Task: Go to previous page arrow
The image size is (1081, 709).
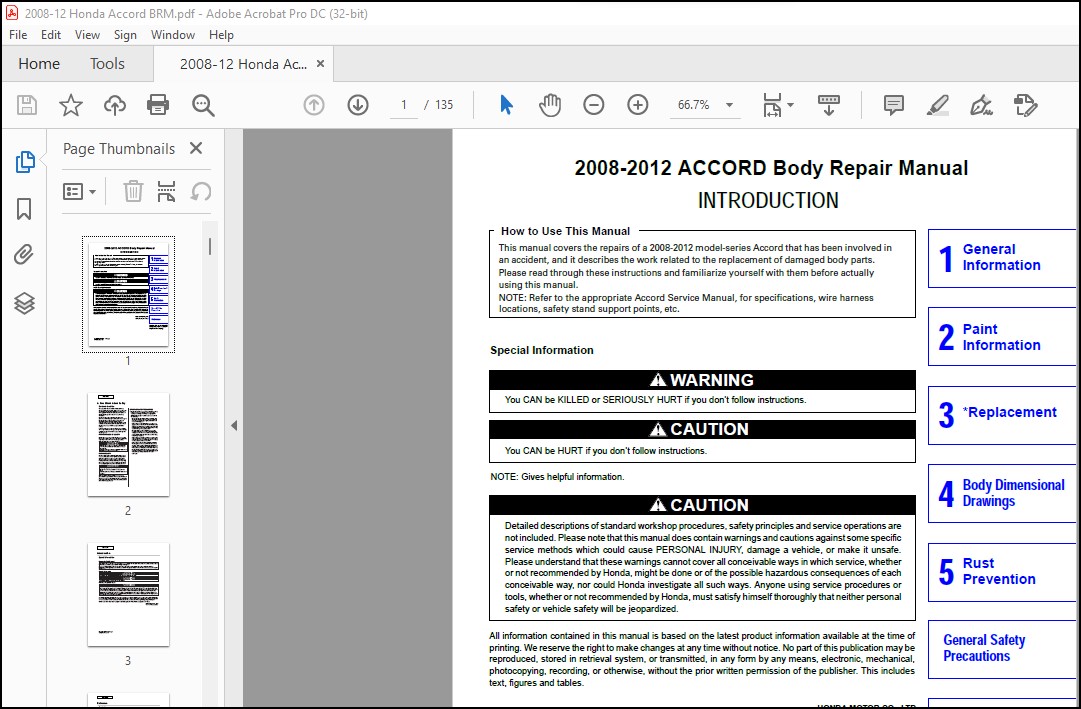Action: click(x=314, y=105)
